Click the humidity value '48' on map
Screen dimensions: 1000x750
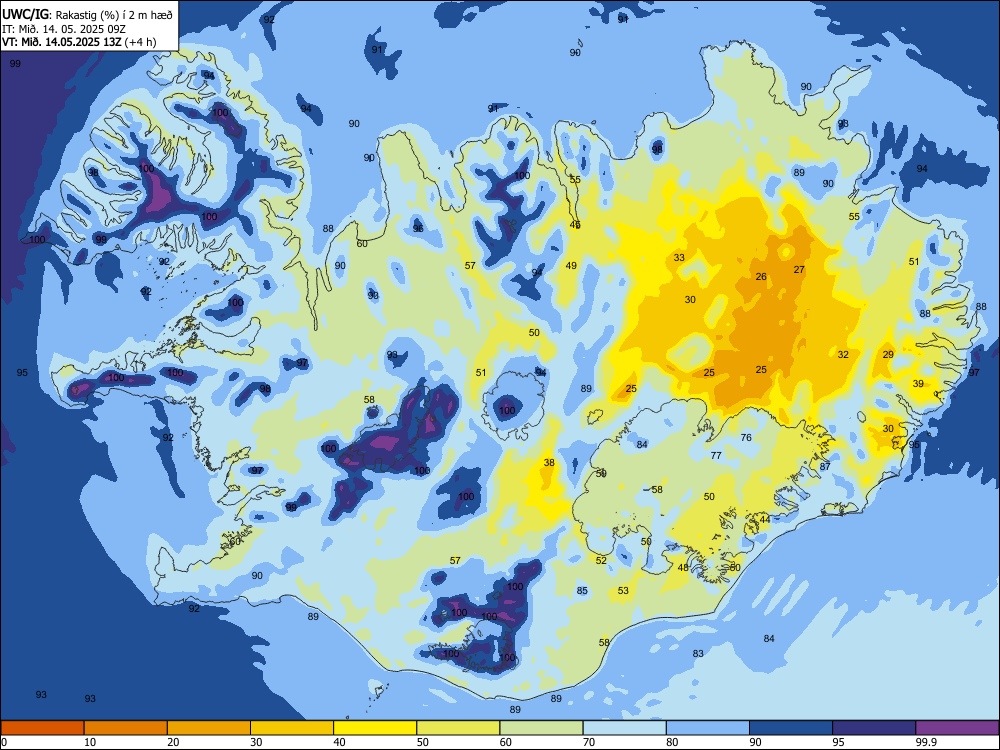(x=683, y=567)
